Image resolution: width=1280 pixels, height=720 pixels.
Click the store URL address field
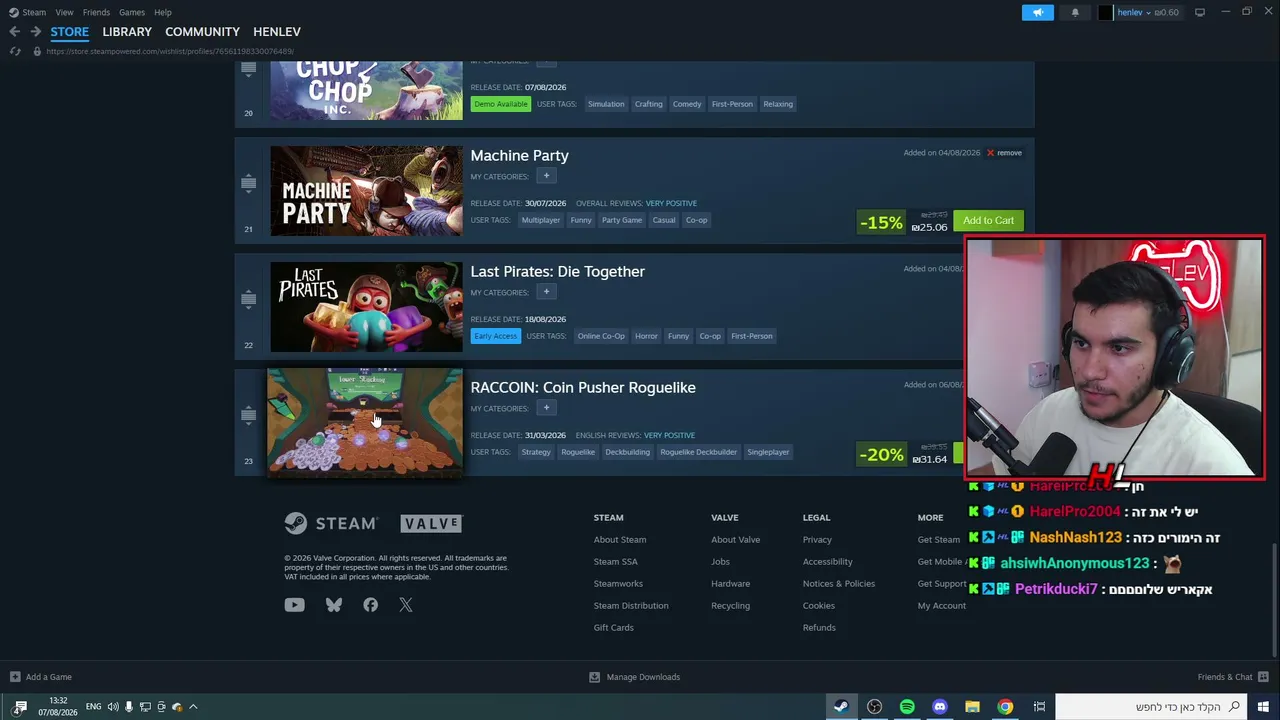coord(170,51)
